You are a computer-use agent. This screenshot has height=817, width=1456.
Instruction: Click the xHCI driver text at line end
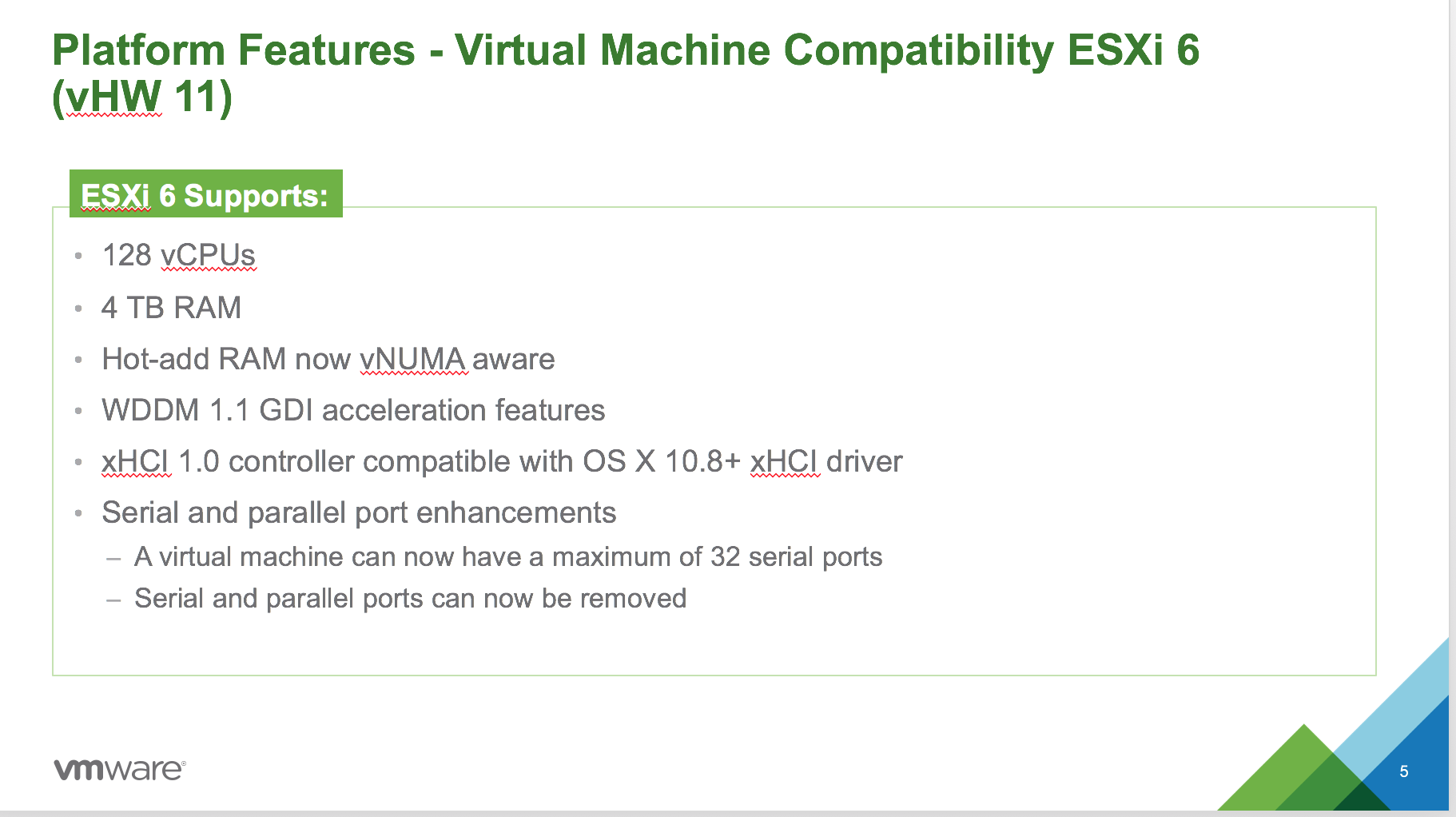826,462
